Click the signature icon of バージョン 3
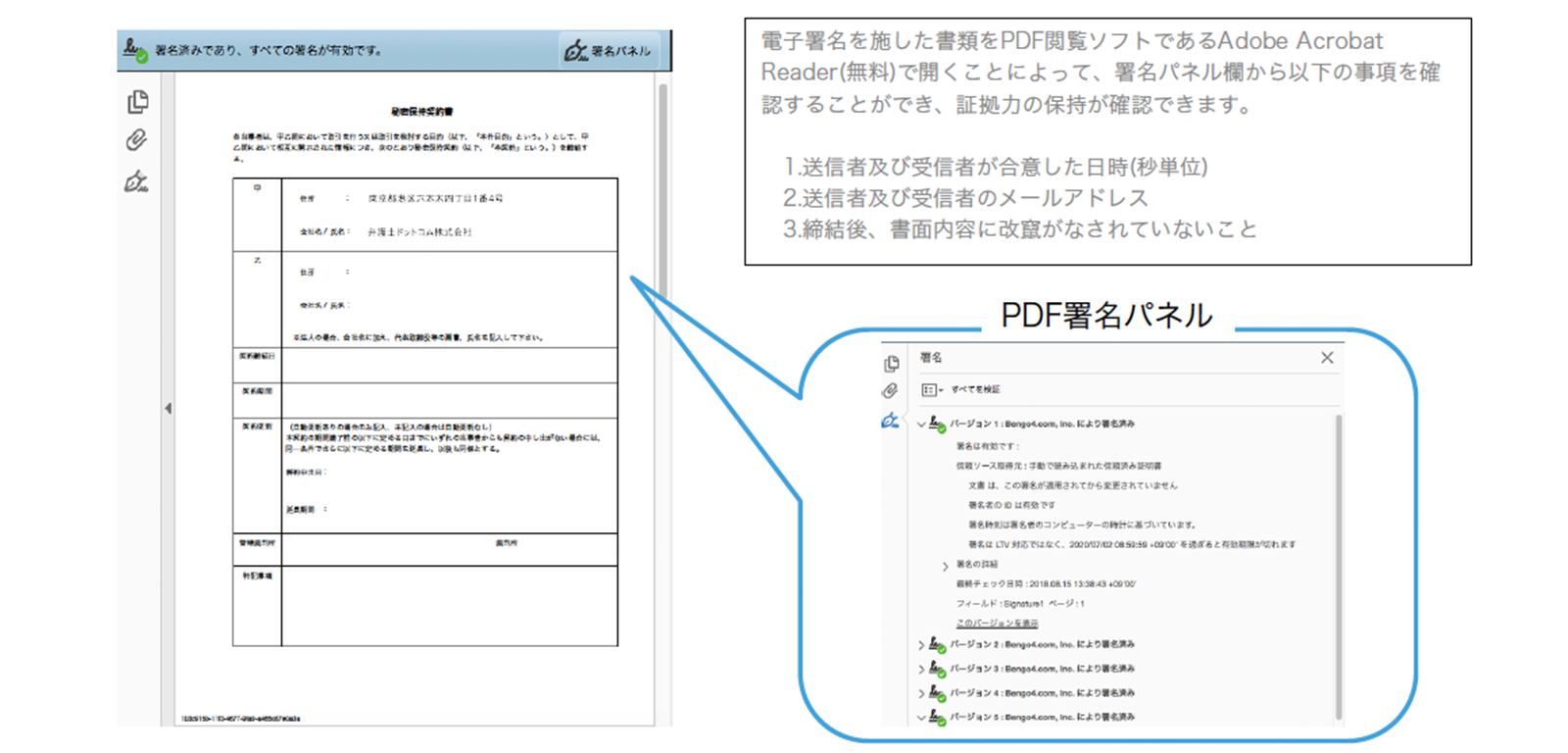The height and width of the screenshot is (753, 1568). point(937,669)
